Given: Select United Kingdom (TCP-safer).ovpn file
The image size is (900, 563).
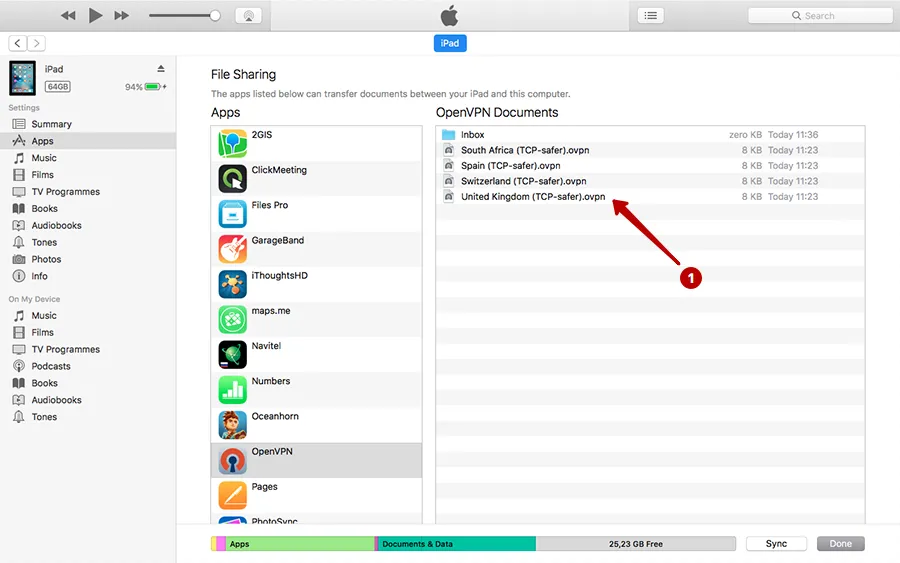Looking at the screenshot, I should coord(650,196).
